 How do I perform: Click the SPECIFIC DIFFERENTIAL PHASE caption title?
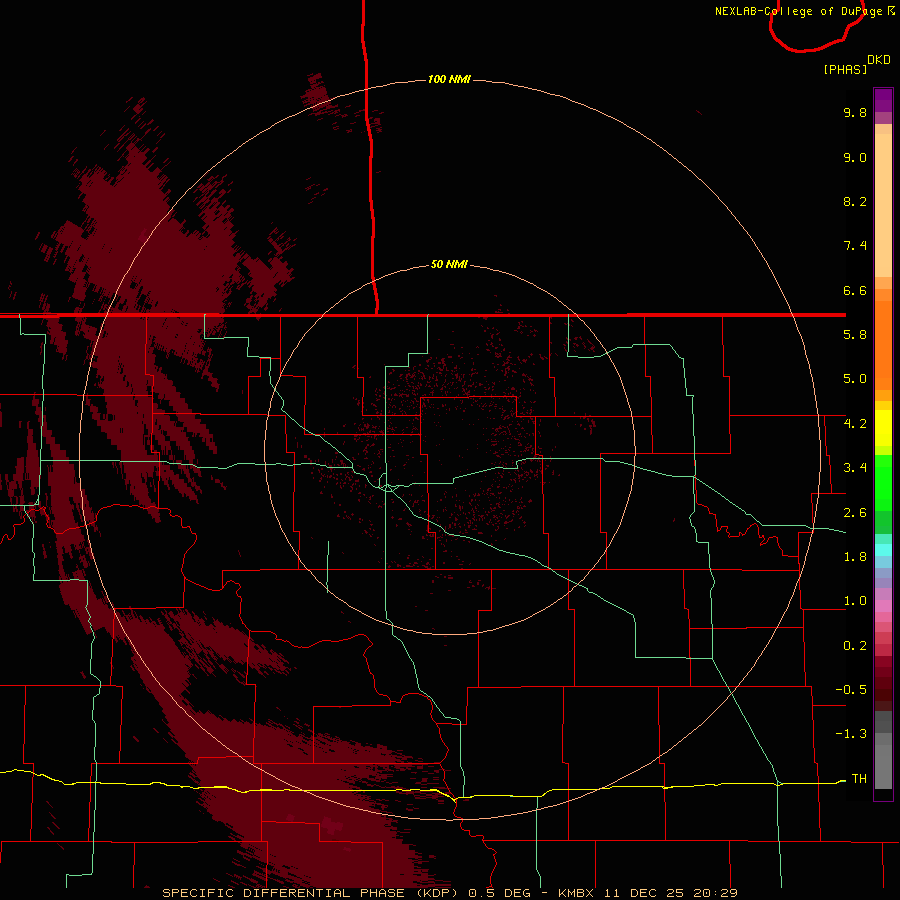284,893
